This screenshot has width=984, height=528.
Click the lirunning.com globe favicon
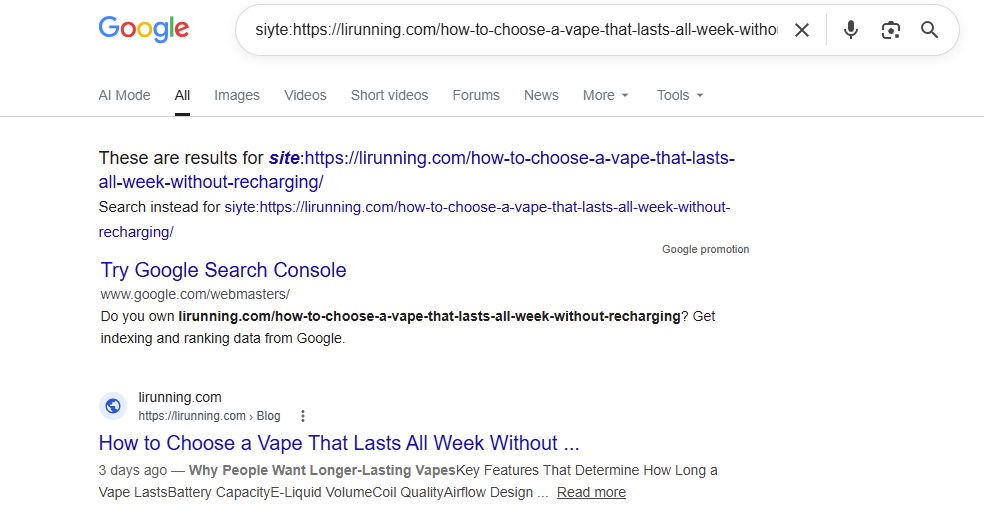click(113, 406)
